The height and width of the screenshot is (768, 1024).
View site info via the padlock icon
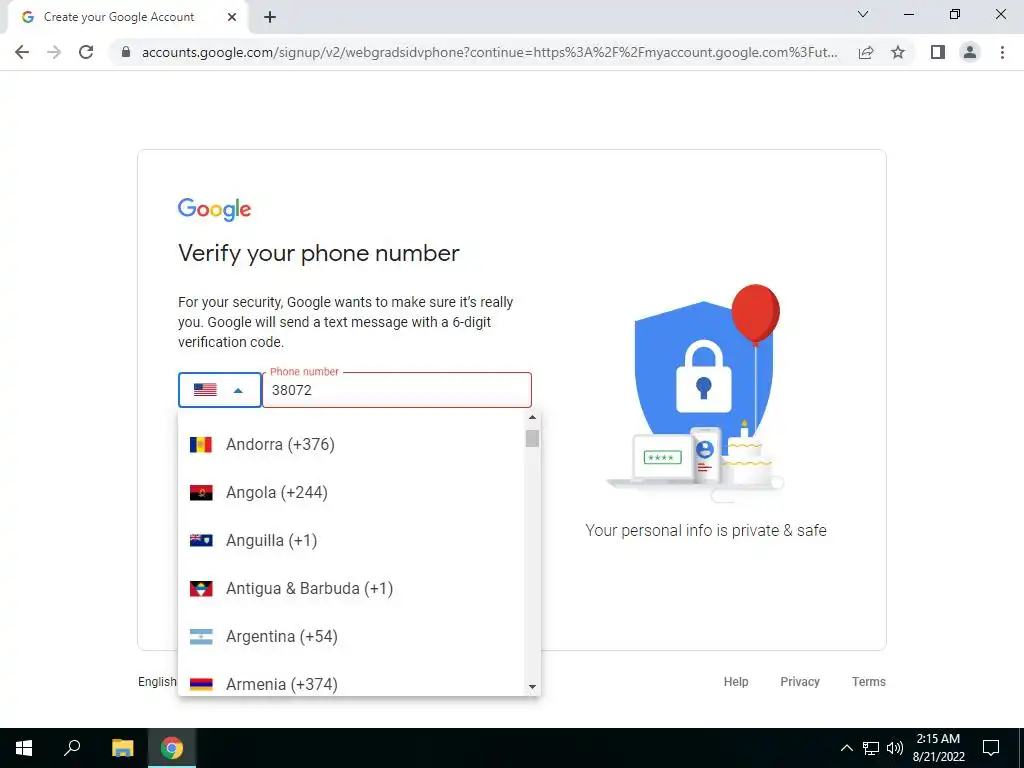click(x=126, y=52)
